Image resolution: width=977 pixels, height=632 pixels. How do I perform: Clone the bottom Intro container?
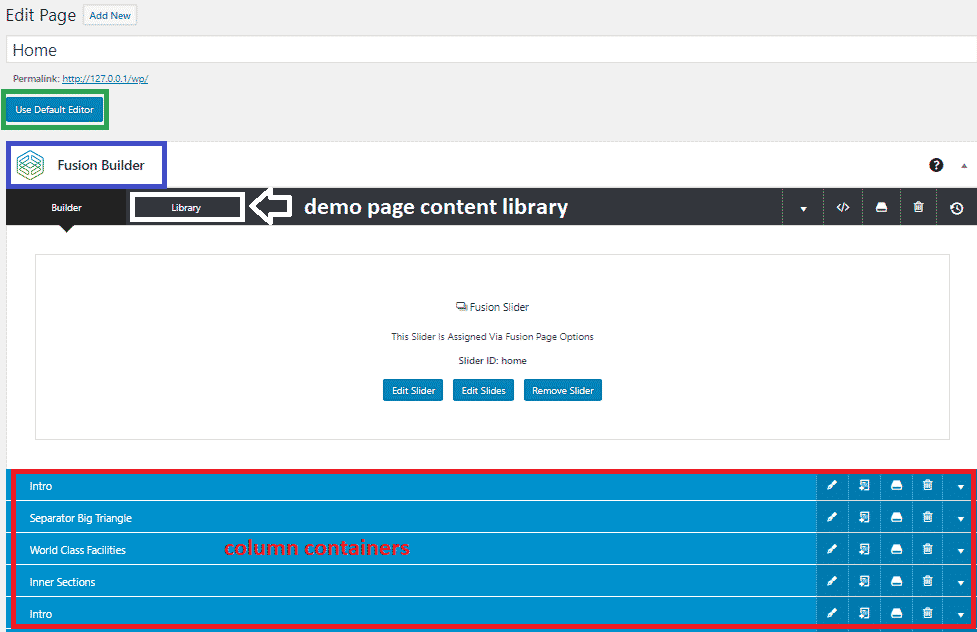[x=864, y=613]
